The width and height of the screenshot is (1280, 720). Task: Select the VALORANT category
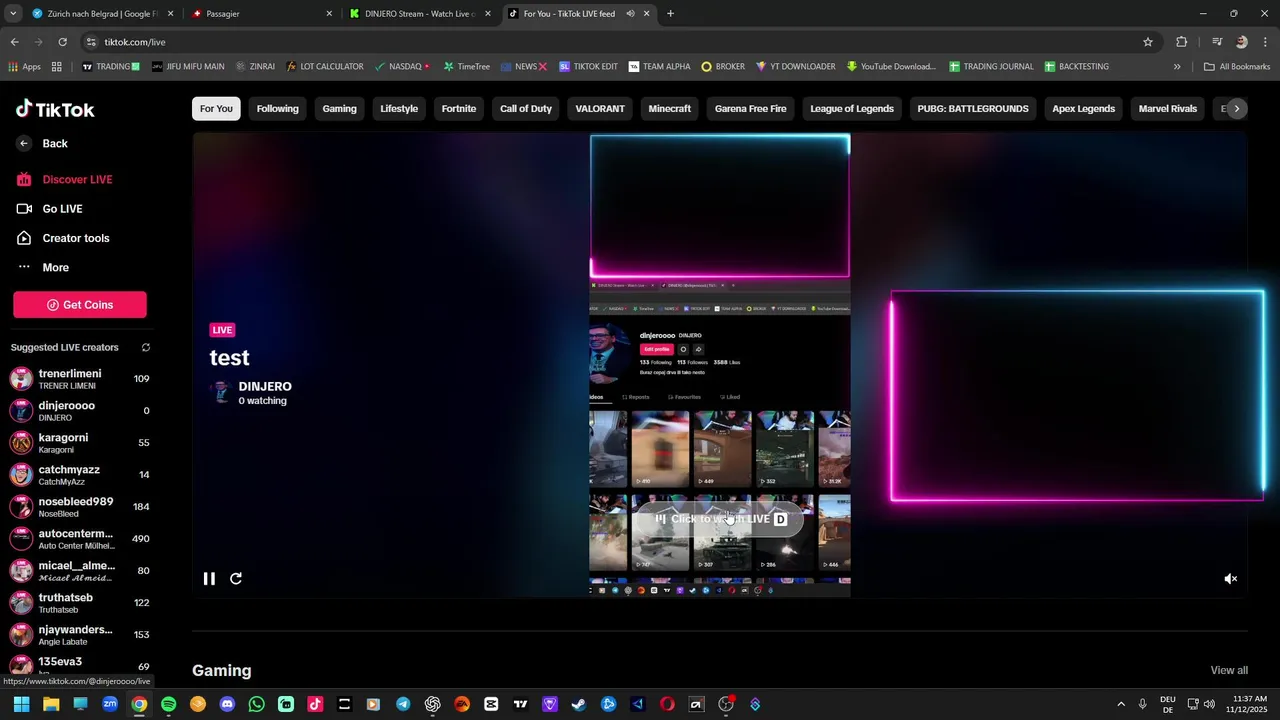(x=600, y=109)
